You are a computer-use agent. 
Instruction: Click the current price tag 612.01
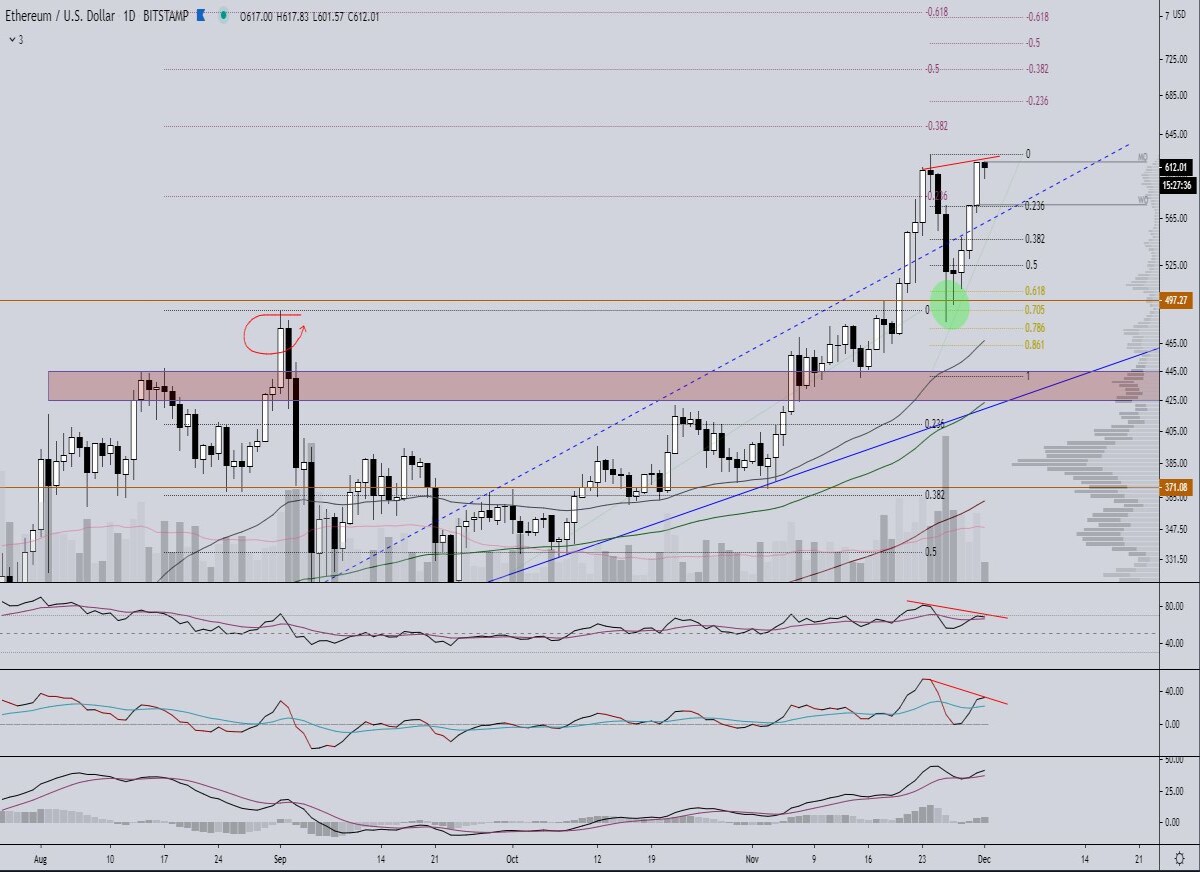point(1174,167)
